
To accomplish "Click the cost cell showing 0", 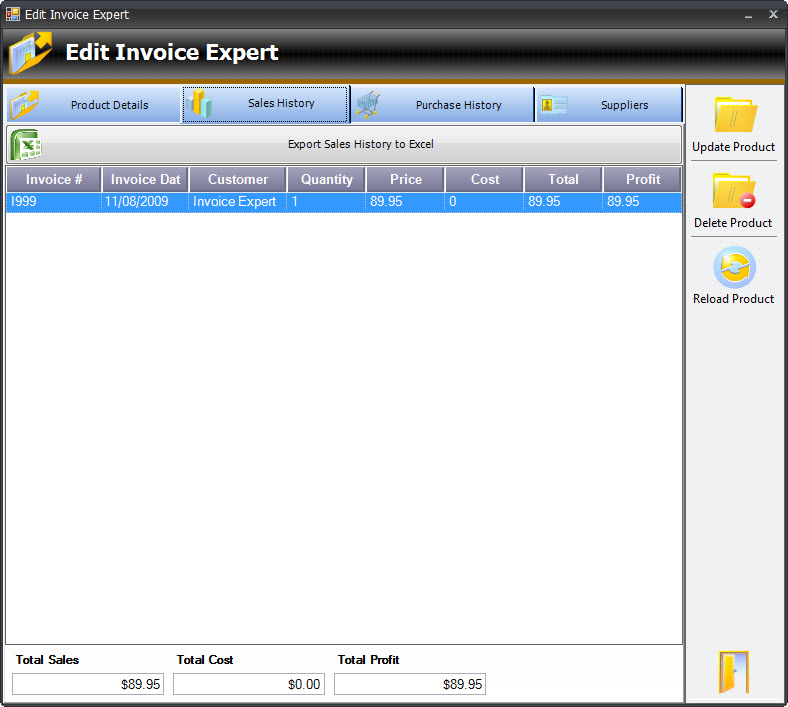I will 485,201.
